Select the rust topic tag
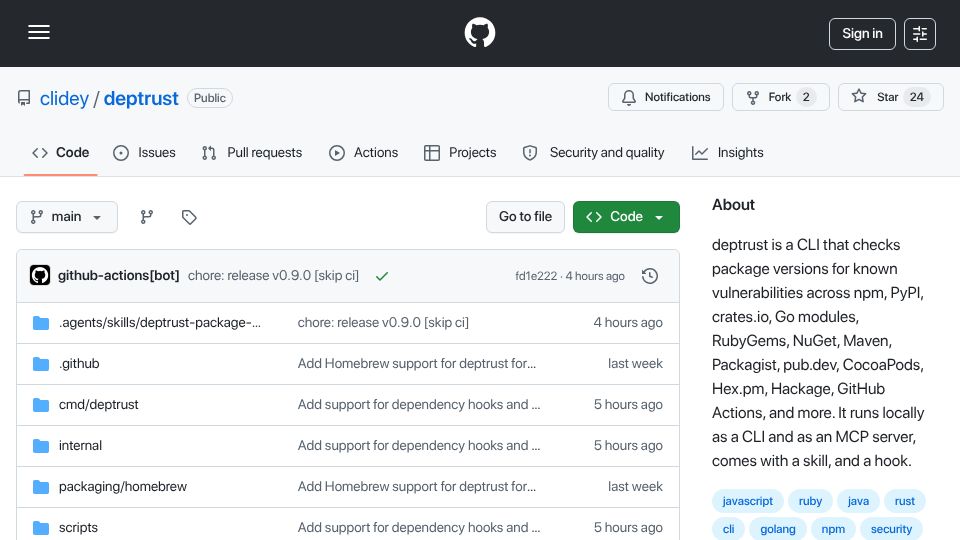Screen dimensions: 960x540 [x=904, y=501]
